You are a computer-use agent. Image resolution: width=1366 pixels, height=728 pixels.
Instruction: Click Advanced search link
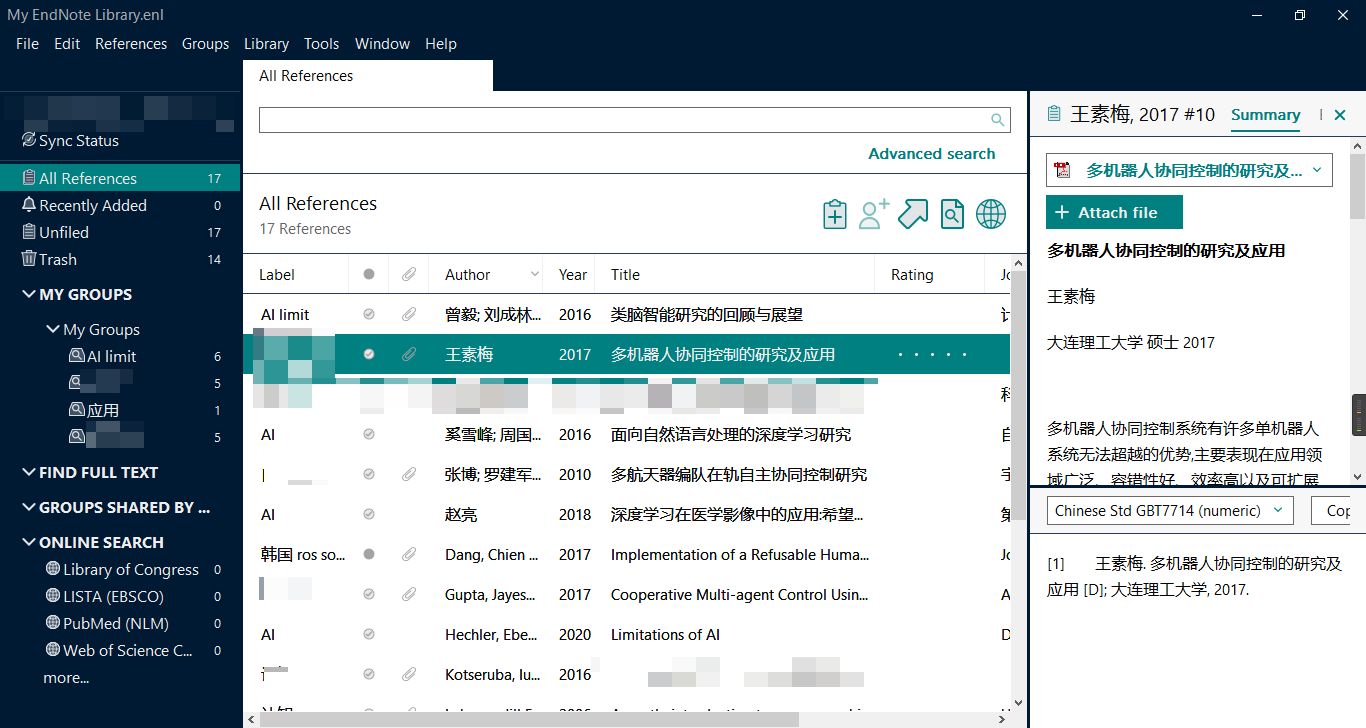point(931,154)
